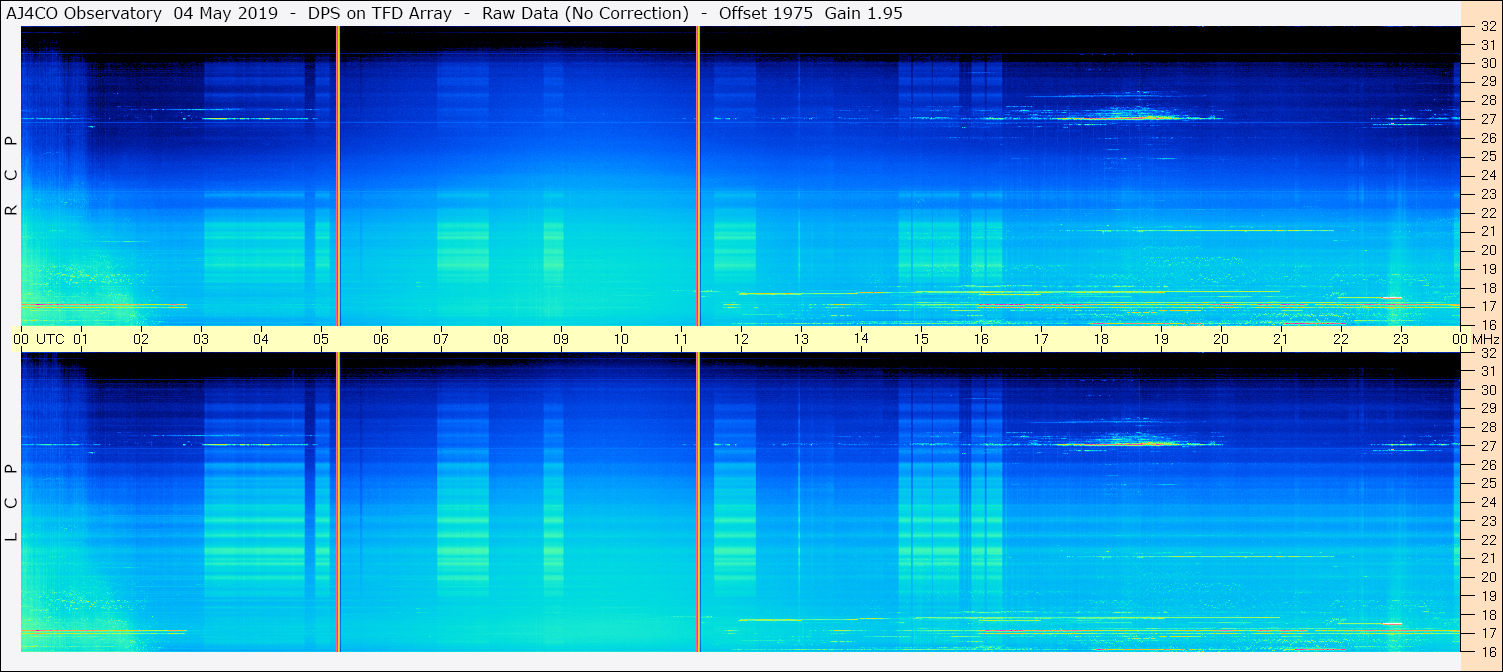Viewport: 1503px width, 672px height.
Task: Click red calibration line after 11 UTC in LCP
Action: (698, 502)
